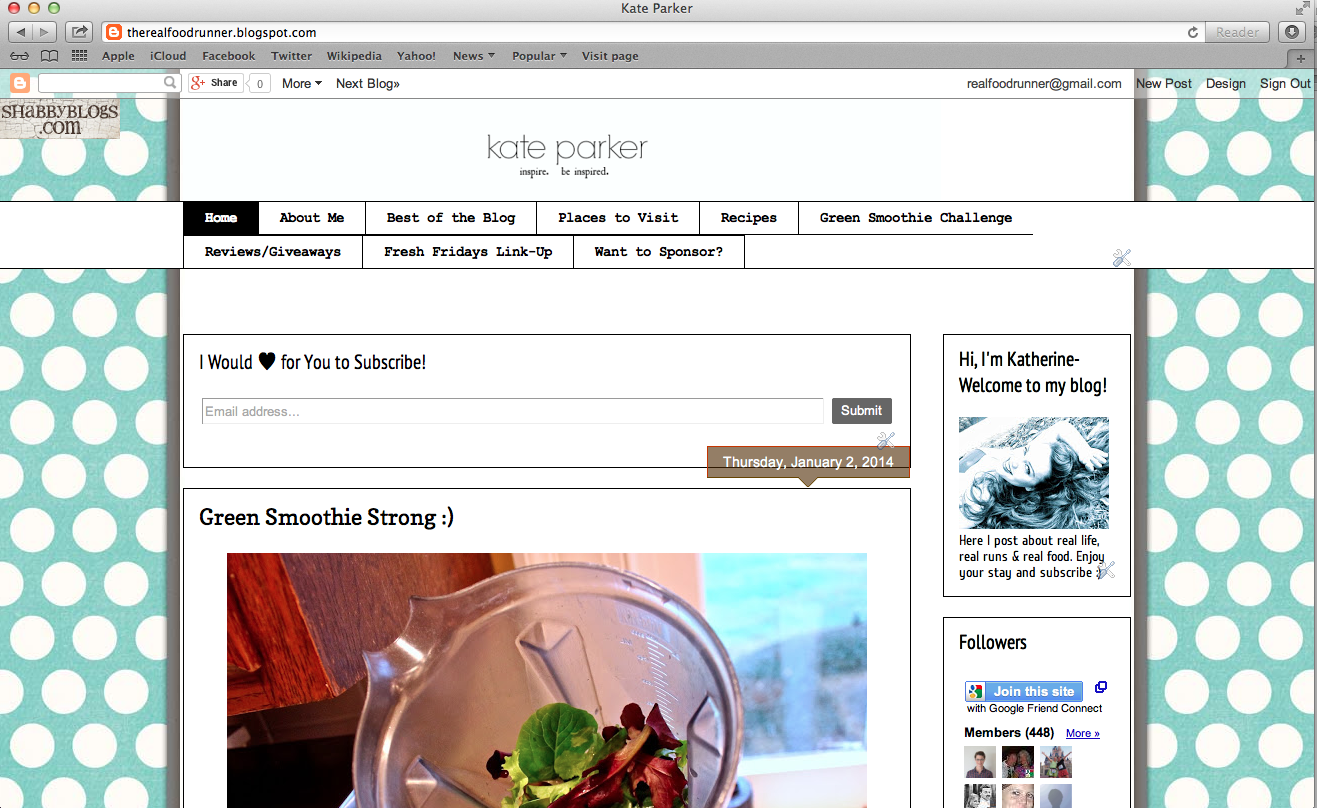Go back with Safari back arrow
The height and width of the screenshot is (808, 1317).
(x=21, y=32)
